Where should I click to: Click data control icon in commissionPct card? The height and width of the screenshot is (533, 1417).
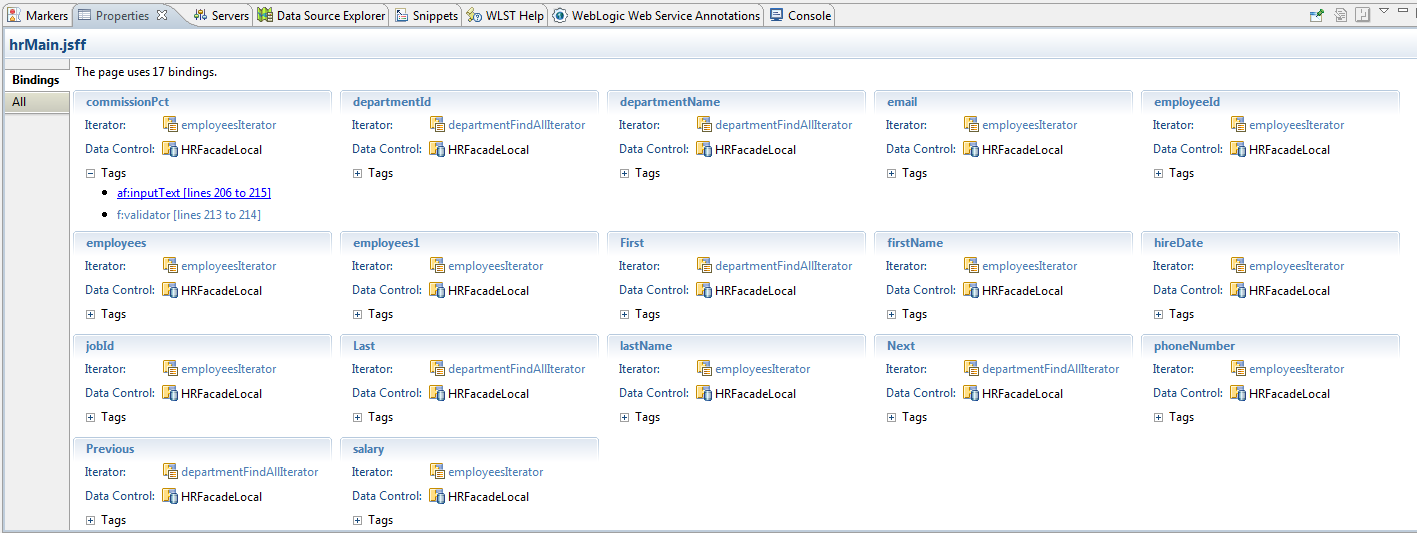(170, 149)
